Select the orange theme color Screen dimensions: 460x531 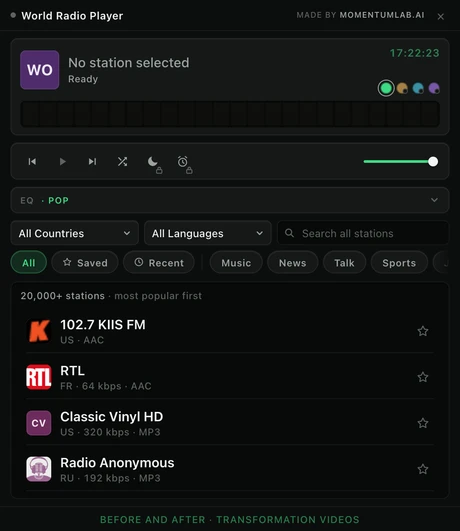click(x=402, y=88)
